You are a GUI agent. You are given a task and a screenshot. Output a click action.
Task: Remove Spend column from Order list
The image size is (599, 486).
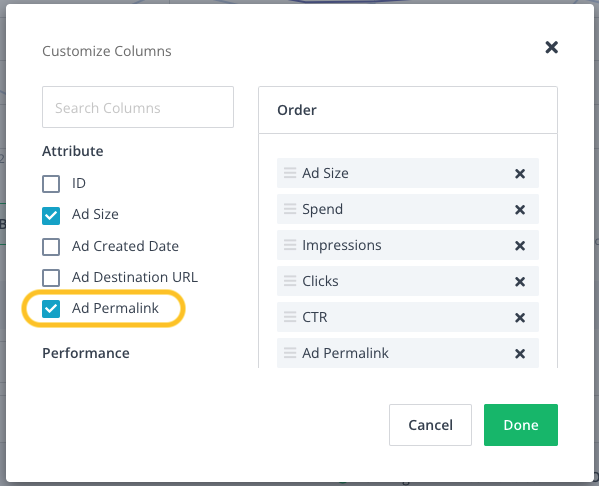[x=520, y=209]
